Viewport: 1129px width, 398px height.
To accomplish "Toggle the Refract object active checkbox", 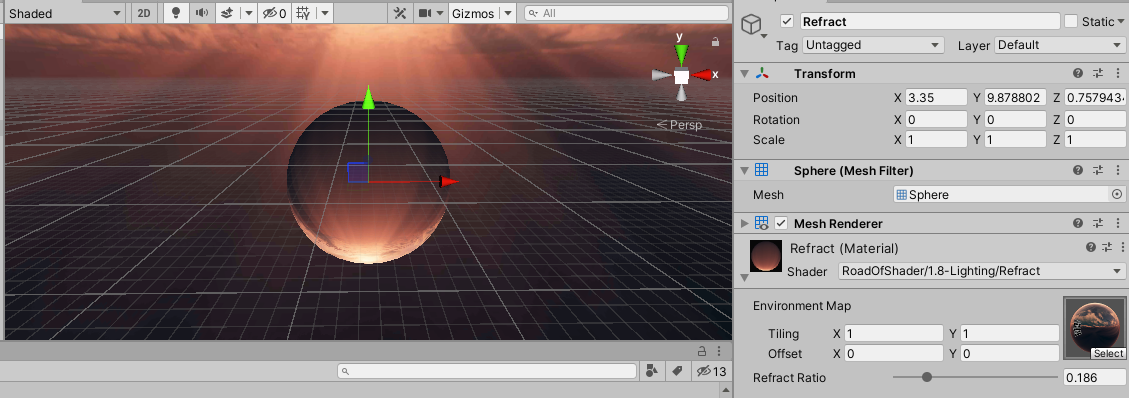I will (x=787, y=22).
